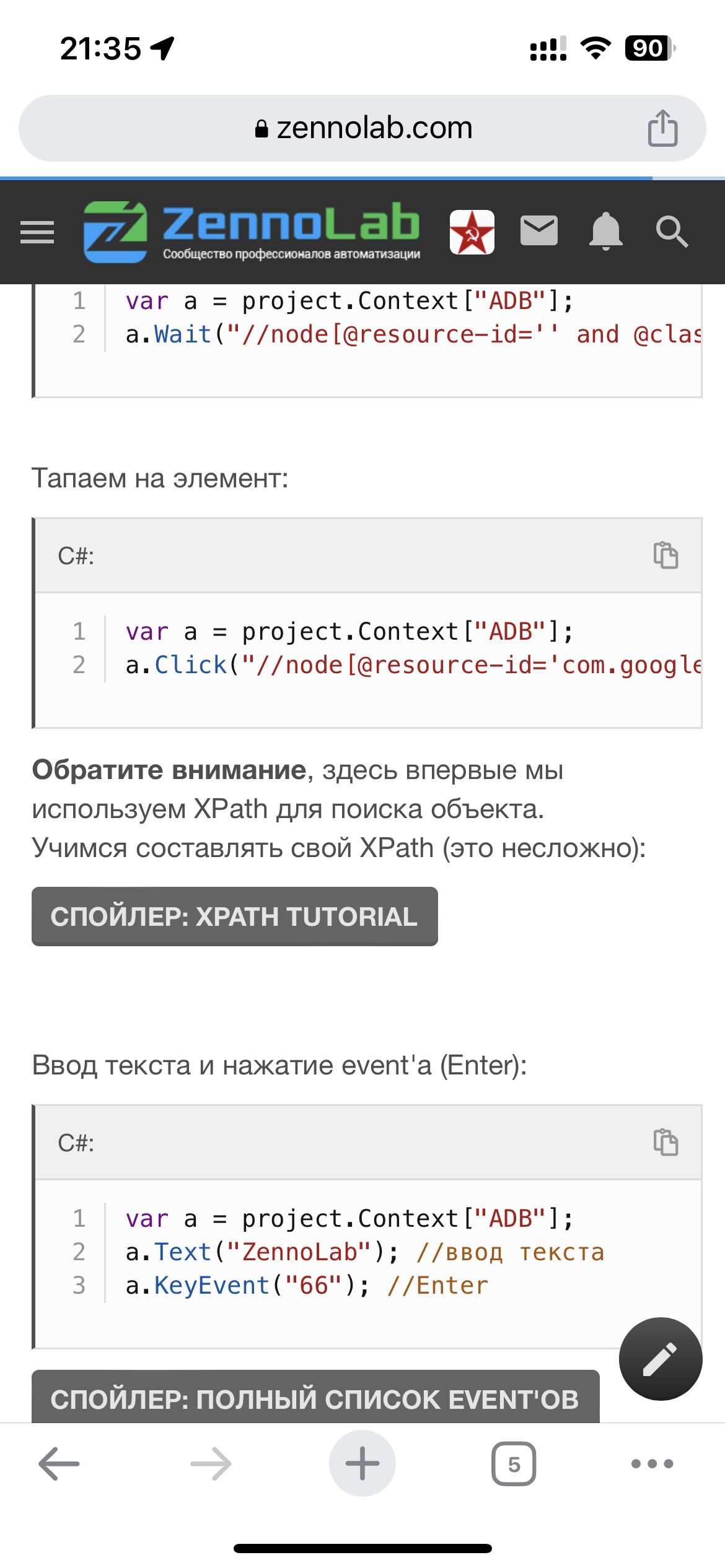The width and height of the screenshot is (725, 1568).
Task: Go back with the browser back arrow
Action: click(x=59, y=1464)
